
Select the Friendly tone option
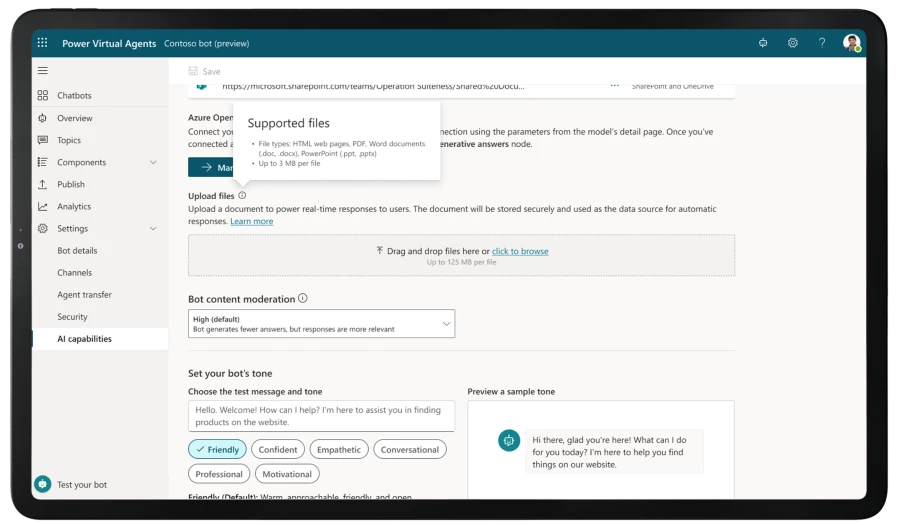click(217, 450)
